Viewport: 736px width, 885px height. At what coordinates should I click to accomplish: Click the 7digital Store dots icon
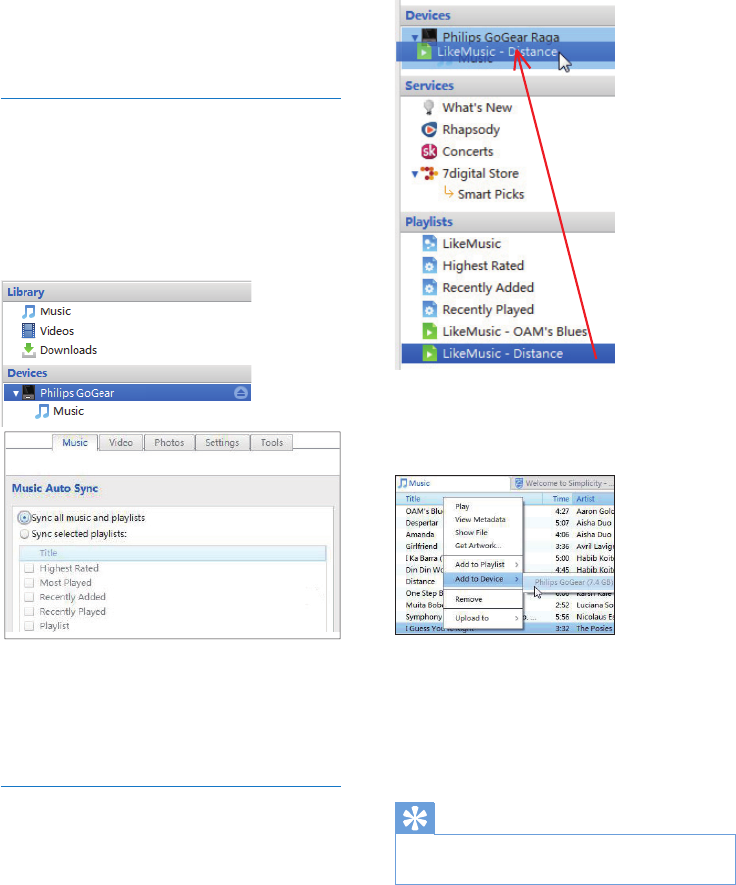(430, 173)
